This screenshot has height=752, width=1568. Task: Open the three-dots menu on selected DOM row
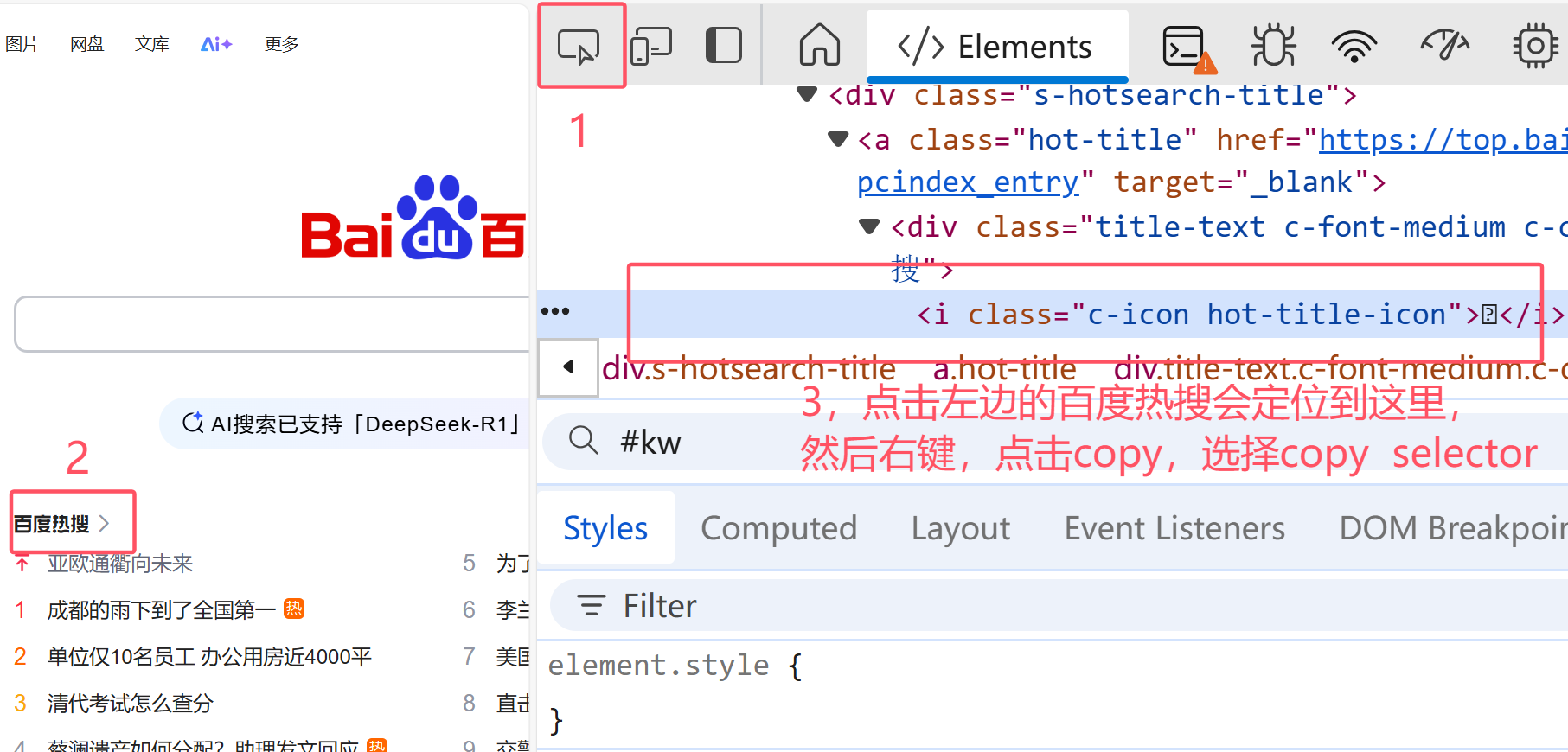555,311
